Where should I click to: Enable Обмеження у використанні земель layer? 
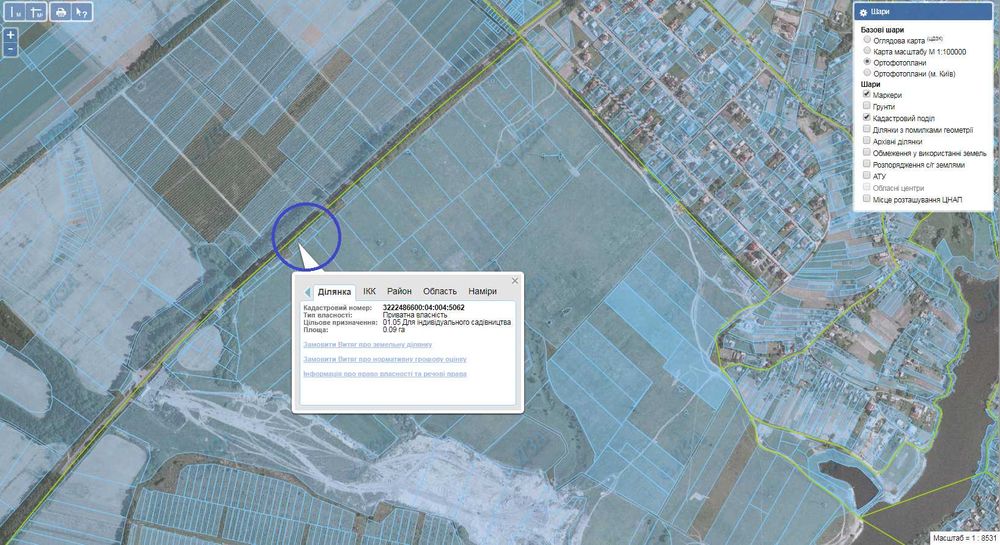[x=867, y=152]
